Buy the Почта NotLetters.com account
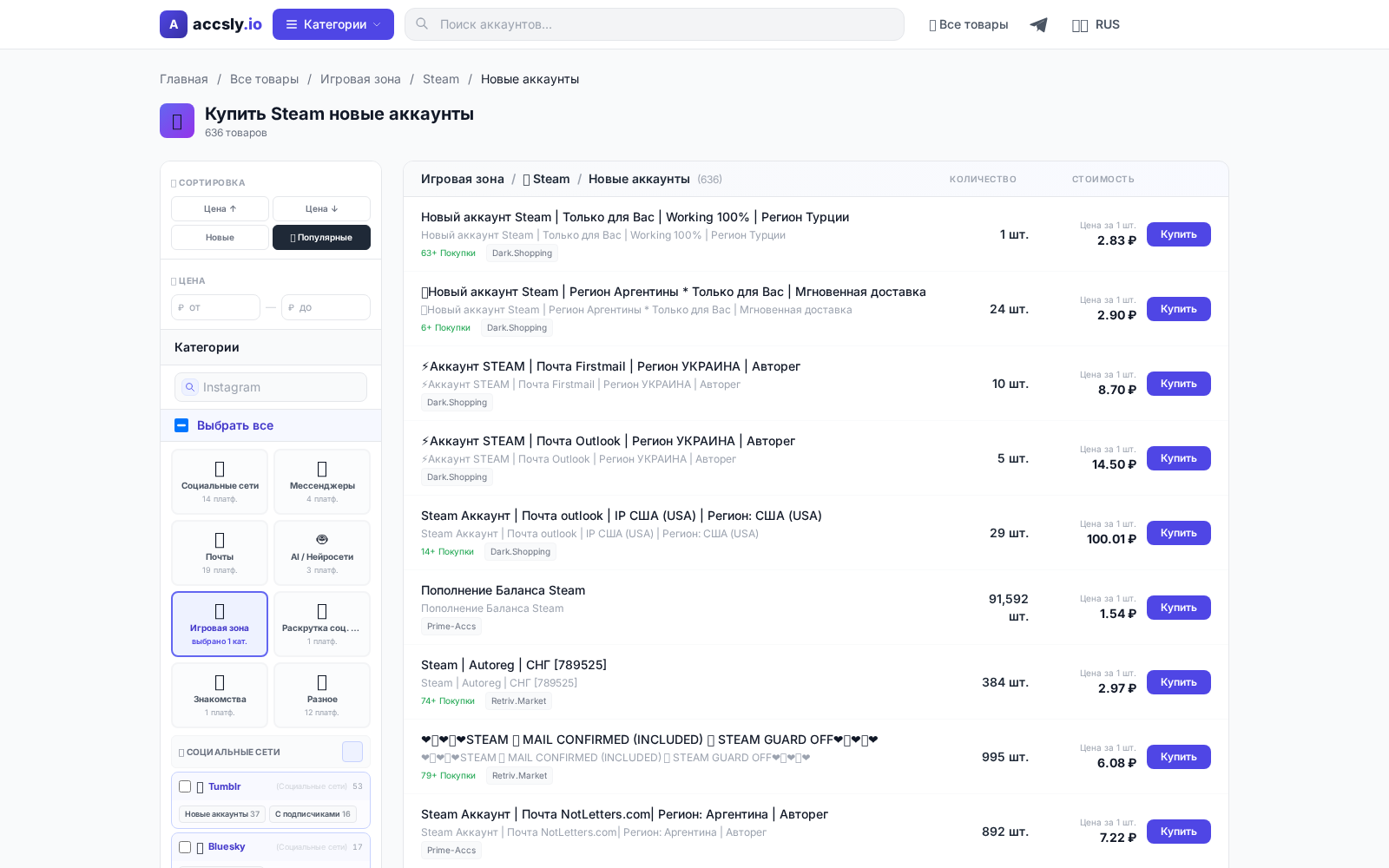Screen dimensions: 1389x868 pos(1178,832)
